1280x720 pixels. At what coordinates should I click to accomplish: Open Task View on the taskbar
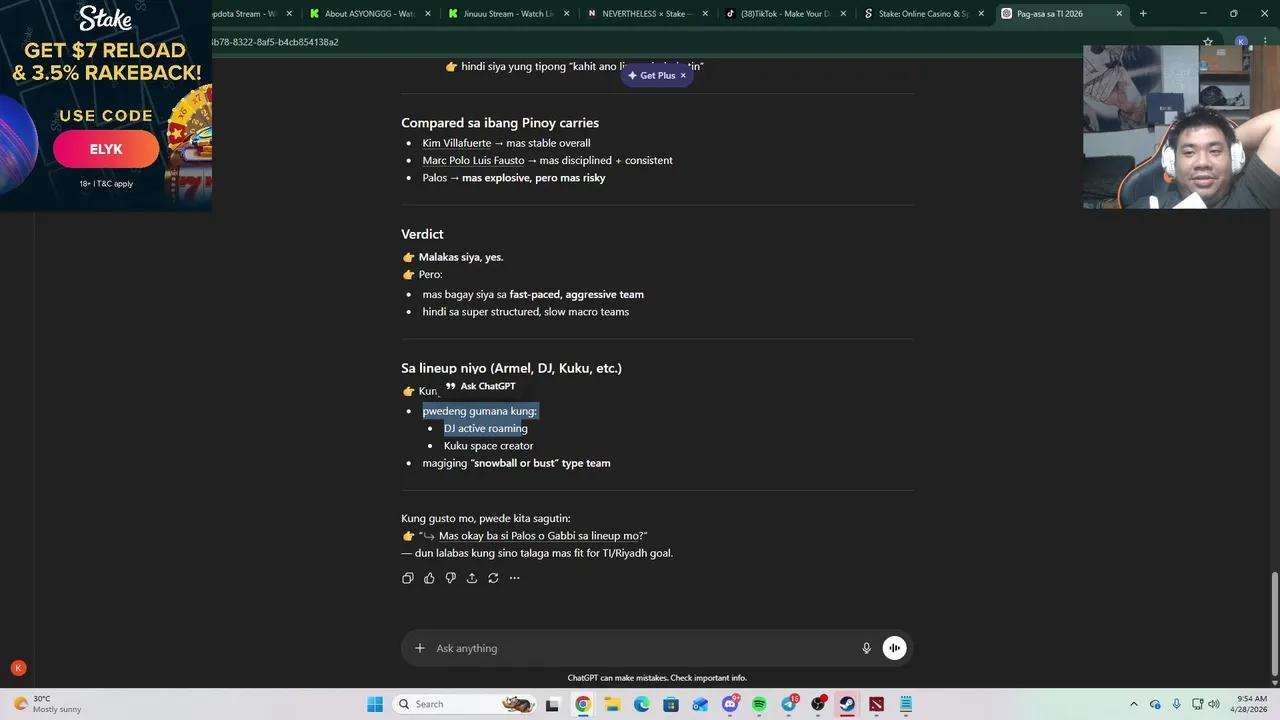[552, 704]
